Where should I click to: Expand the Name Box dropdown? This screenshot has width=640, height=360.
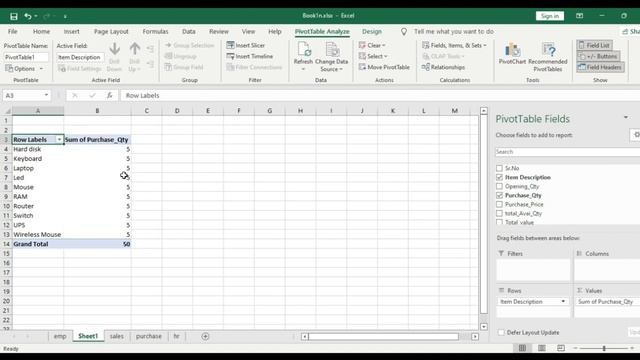(x=46, y=96)
